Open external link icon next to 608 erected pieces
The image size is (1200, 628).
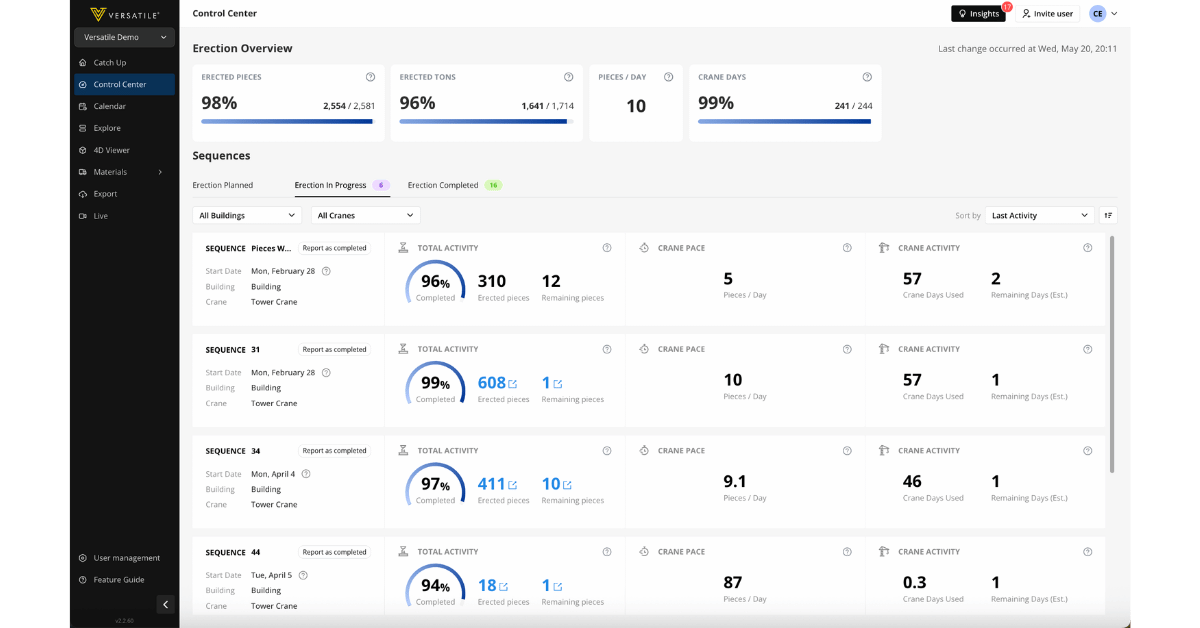(x=513, y=384)
